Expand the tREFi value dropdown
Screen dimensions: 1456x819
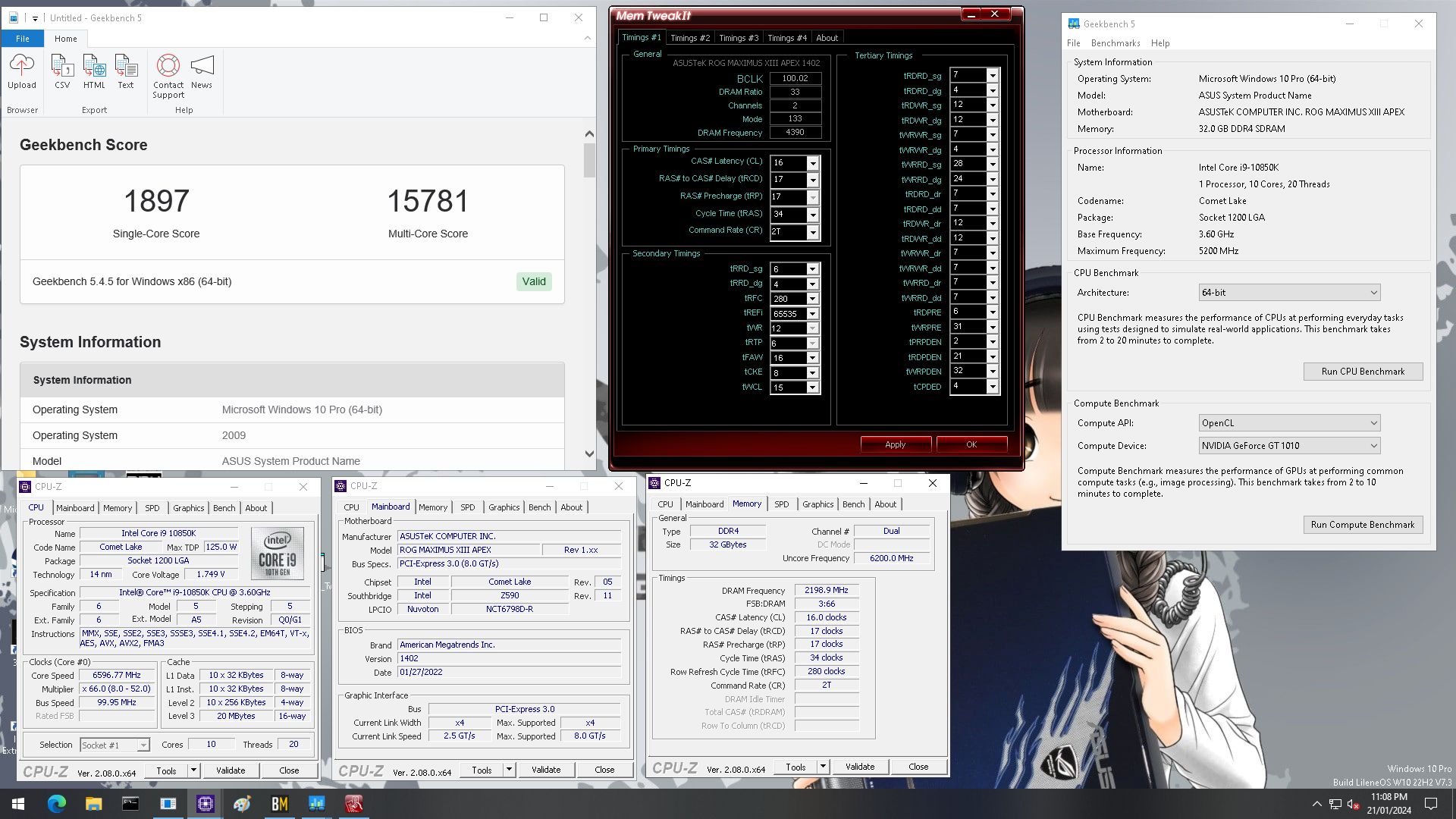(x=812, y=314)
